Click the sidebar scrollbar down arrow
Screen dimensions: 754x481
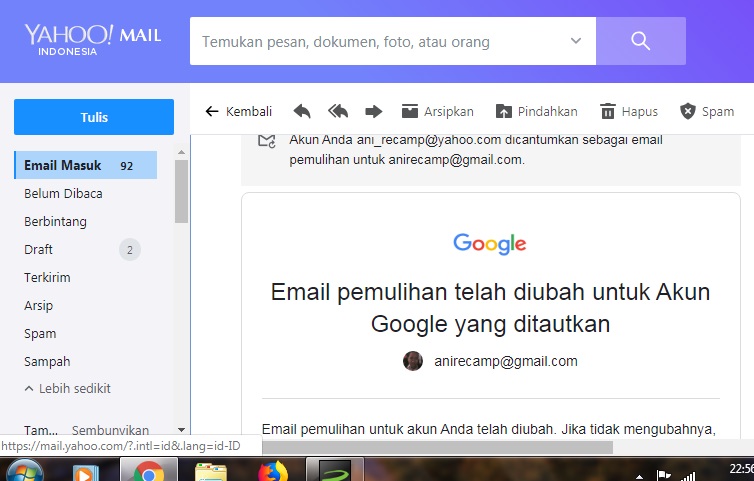pyautogui.click(x=181, y=430)
